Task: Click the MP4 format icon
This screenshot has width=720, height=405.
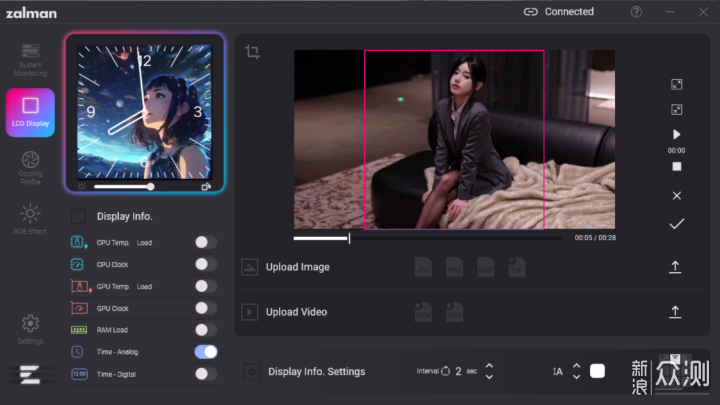Action: pos(423,312)
